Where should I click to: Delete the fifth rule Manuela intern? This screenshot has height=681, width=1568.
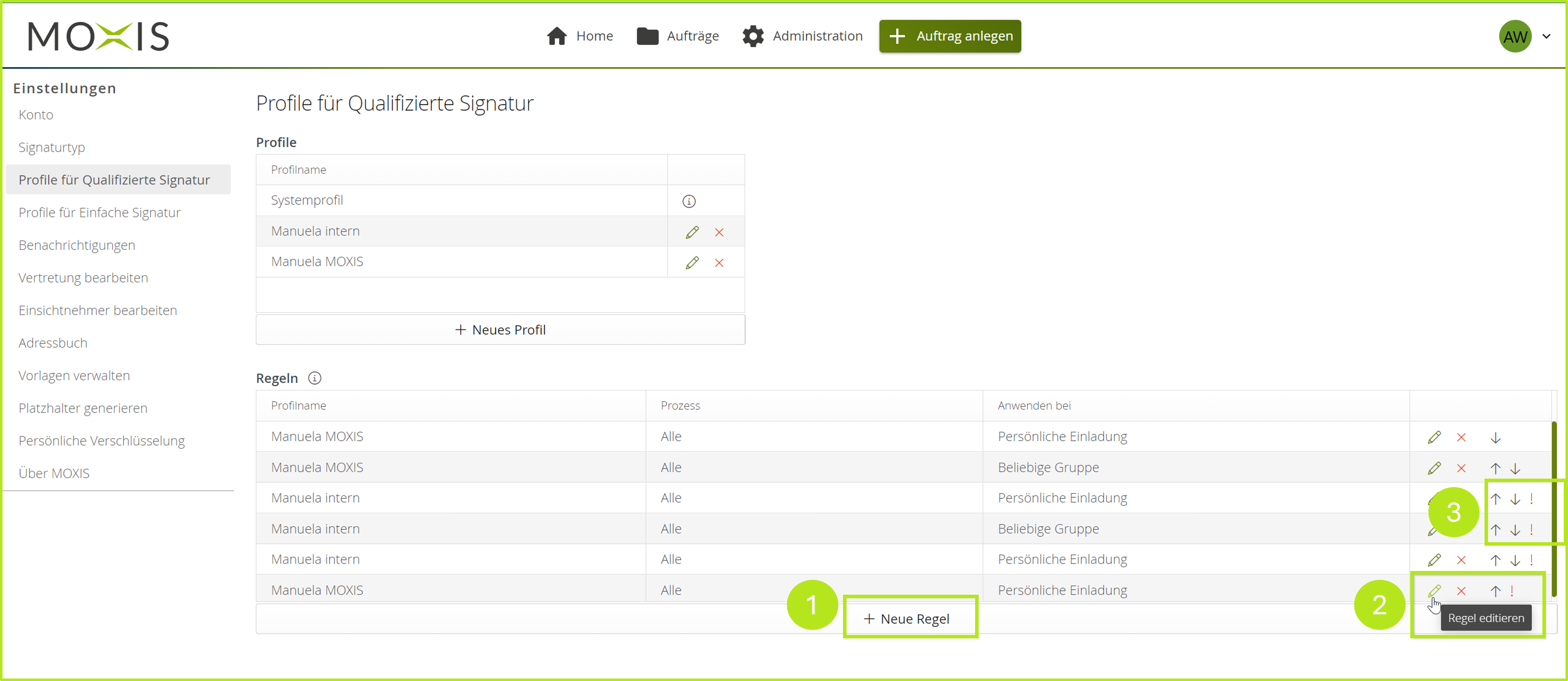pyautogui.click(x=1461, y=560)
